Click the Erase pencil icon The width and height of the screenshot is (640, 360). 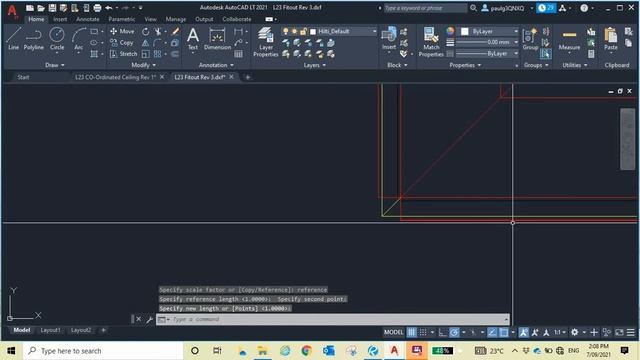pos(175,31)
